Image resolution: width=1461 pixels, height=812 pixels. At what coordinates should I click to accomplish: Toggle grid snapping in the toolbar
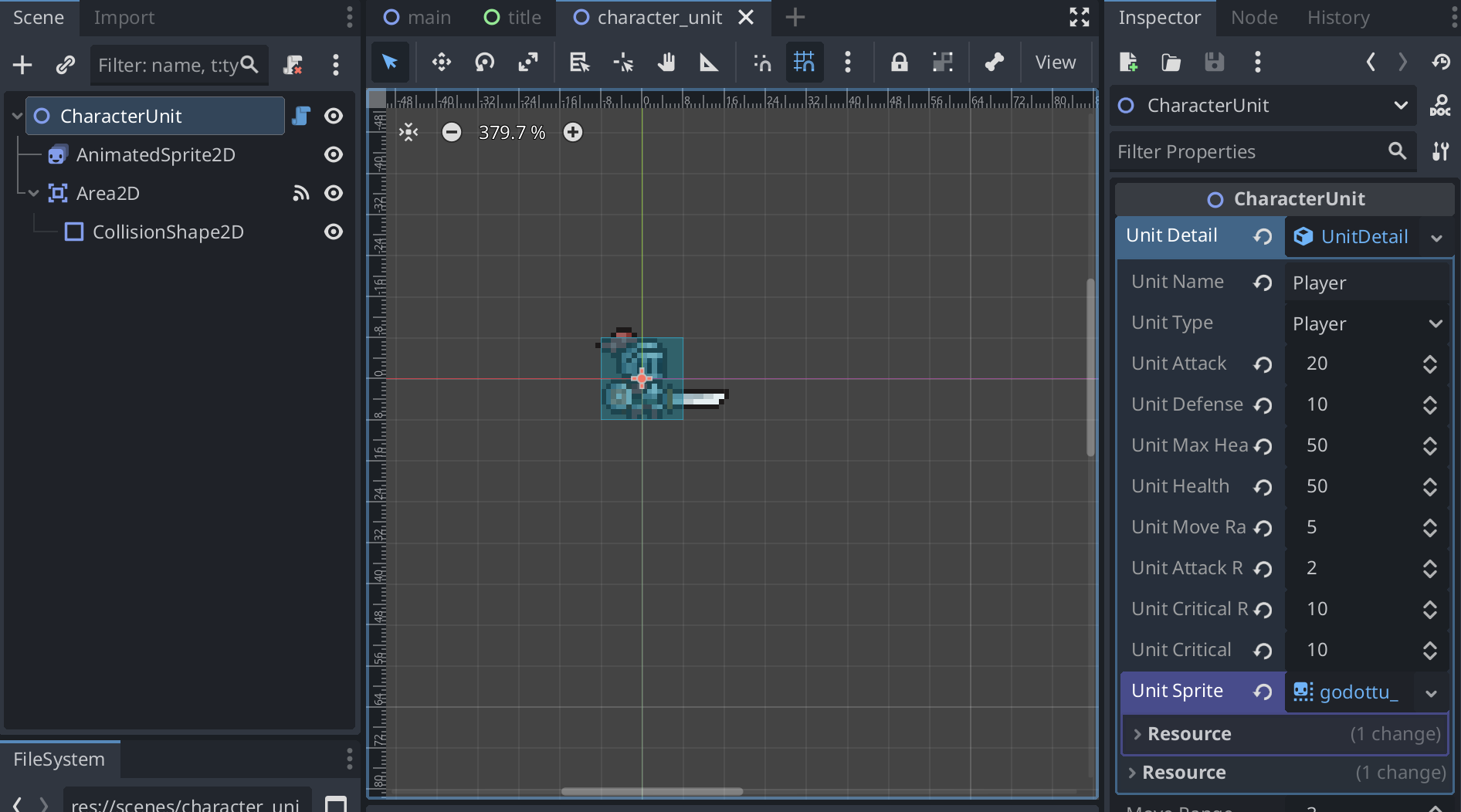pyautogui.click(x=804, y=63)
